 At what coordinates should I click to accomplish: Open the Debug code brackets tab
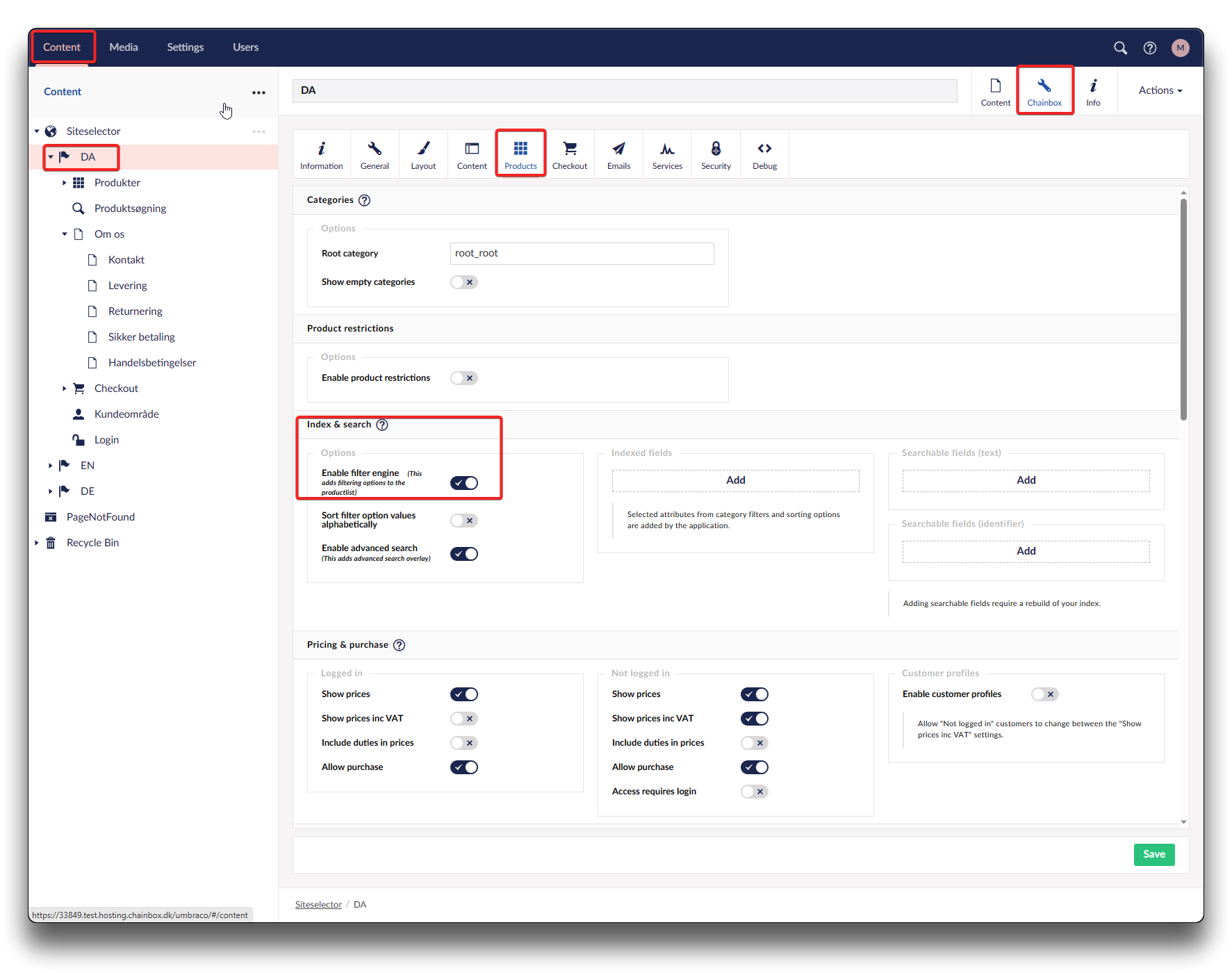(x=764, y=154)
